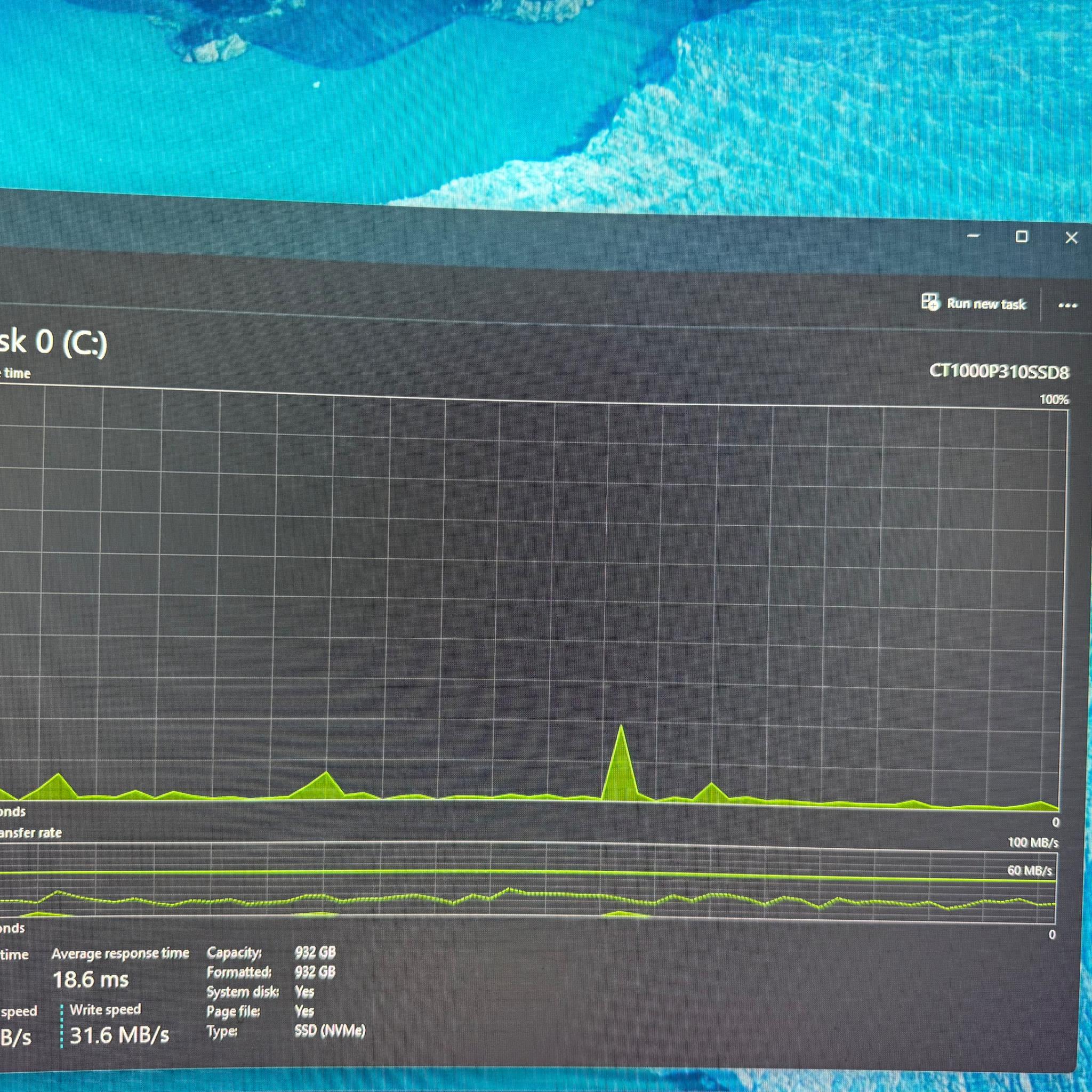Click the 60 MB/s marker label

pos(1030,870)
